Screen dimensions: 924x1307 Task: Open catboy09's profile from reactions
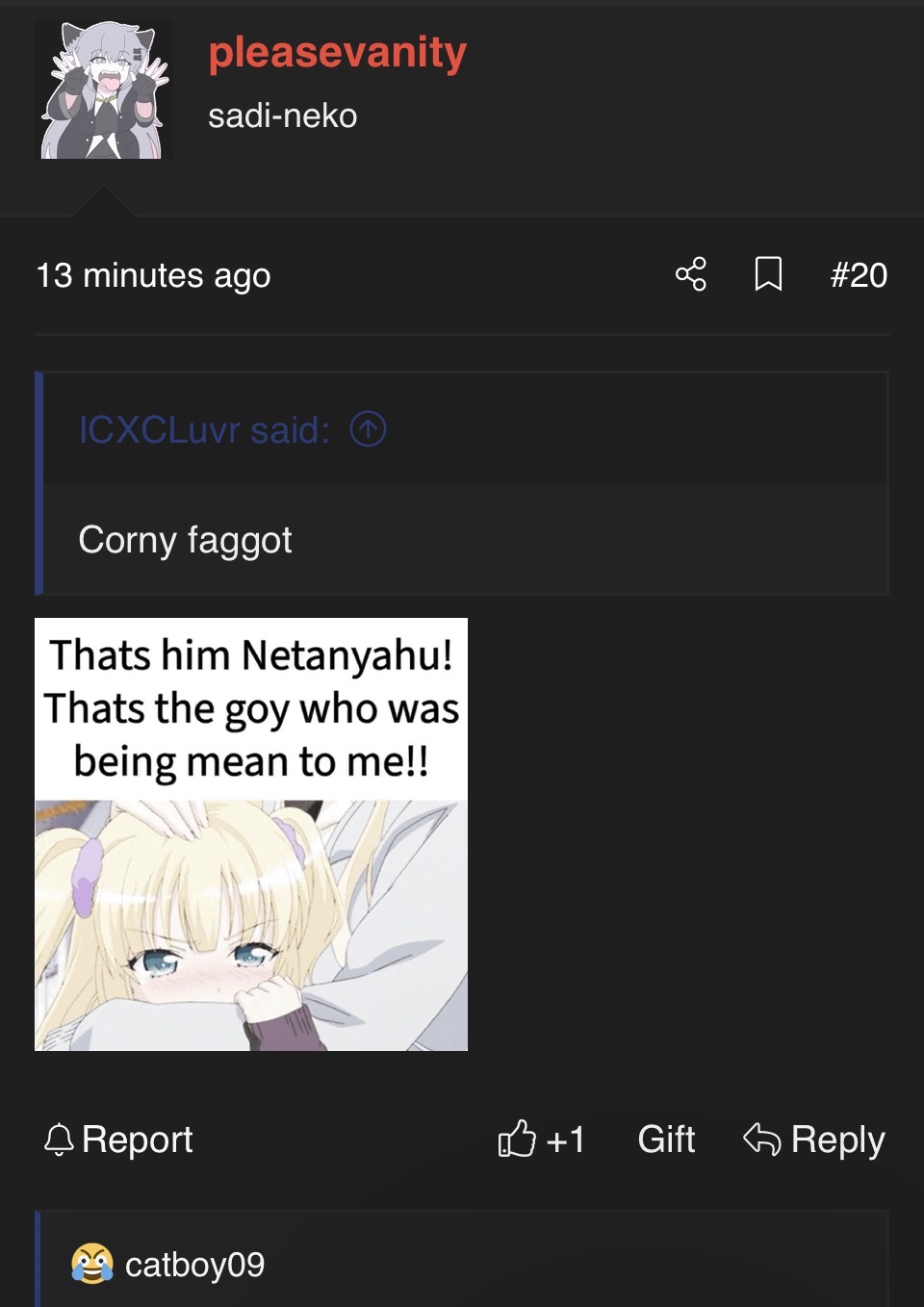click(194, 1265)
